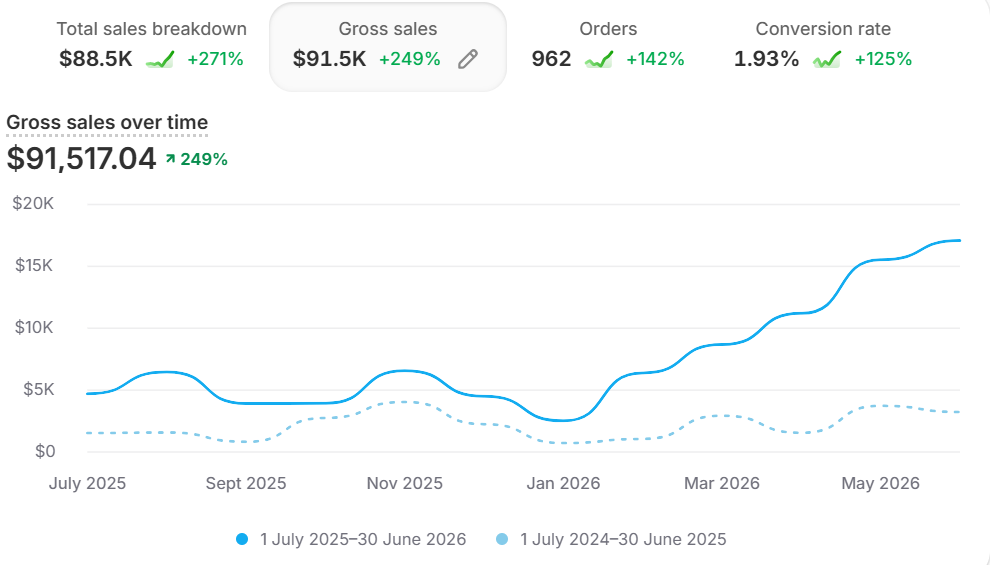Viewport: 990px width, 565px height.
Task: Click sparkline icon beside 962 orders
Action: pyautogui.click(x=599, y=59)
